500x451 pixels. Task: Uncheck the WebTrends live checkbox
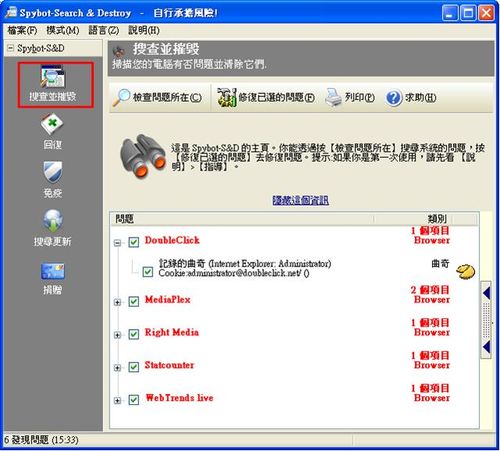click(134, 400)
